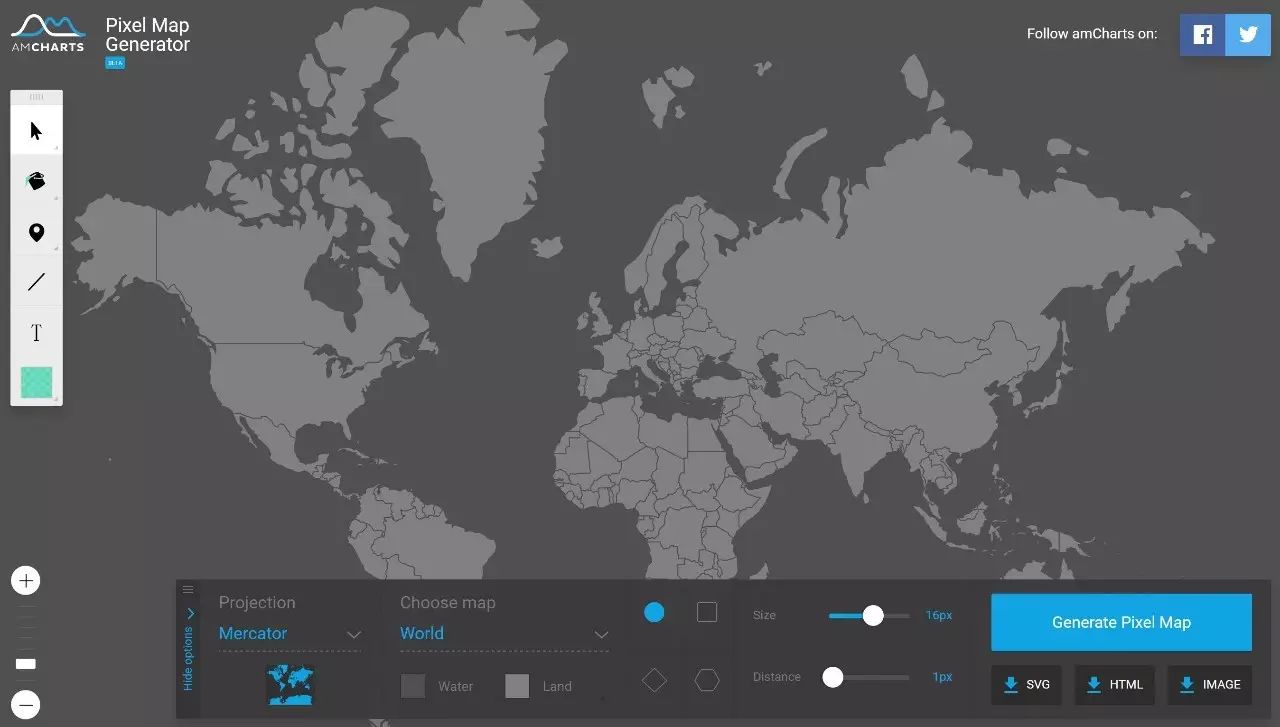
Task: Click the amCharts logo
Action: tap(48, 33)
